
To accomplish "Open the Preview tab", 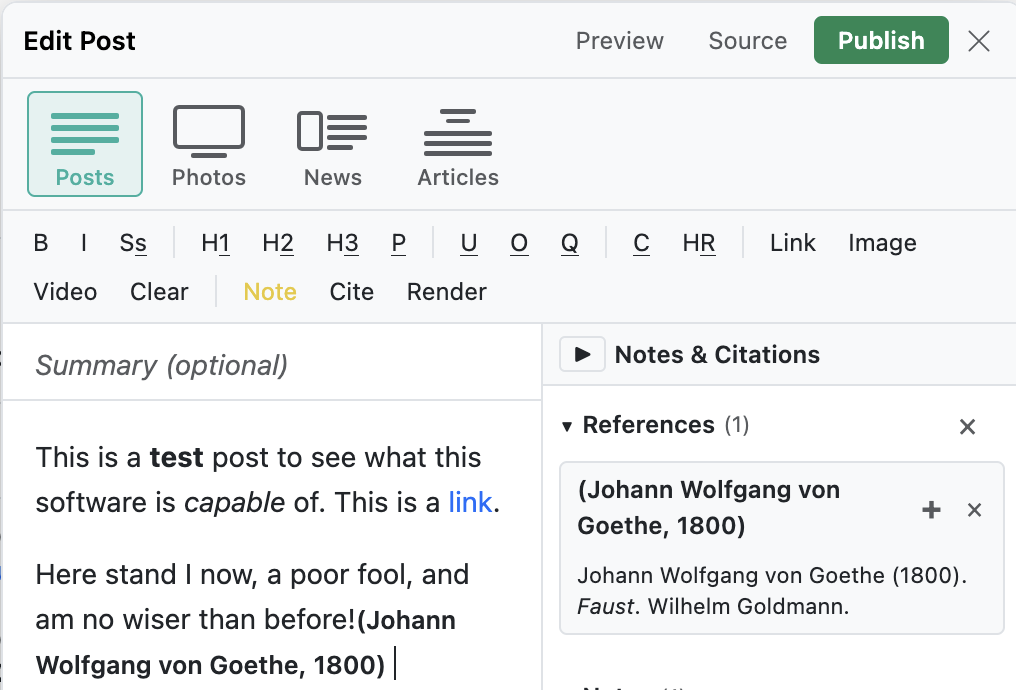I will tap(619, 41).
